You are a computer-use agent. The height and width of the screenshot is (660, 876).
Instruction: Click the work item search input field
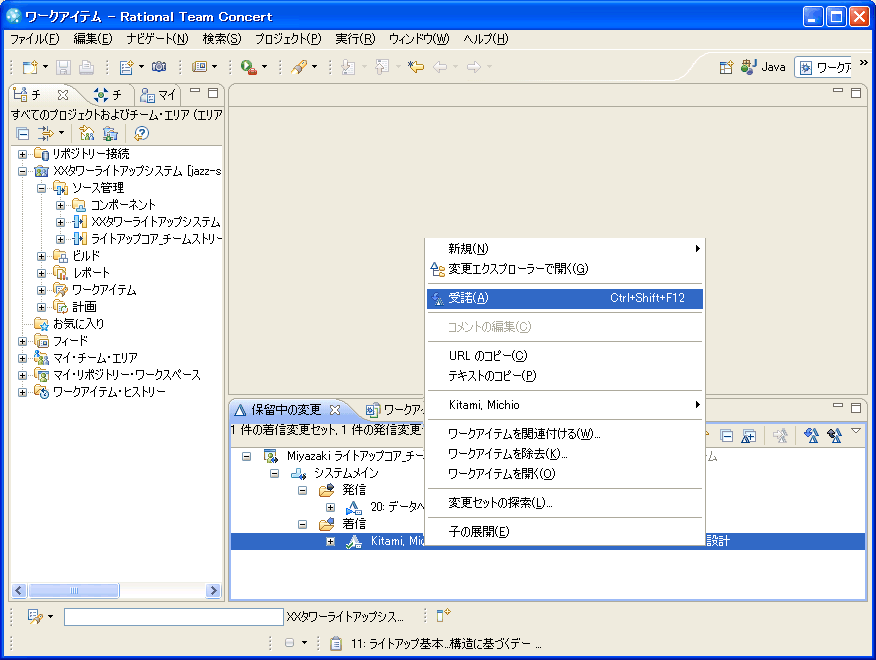[174, 616]
